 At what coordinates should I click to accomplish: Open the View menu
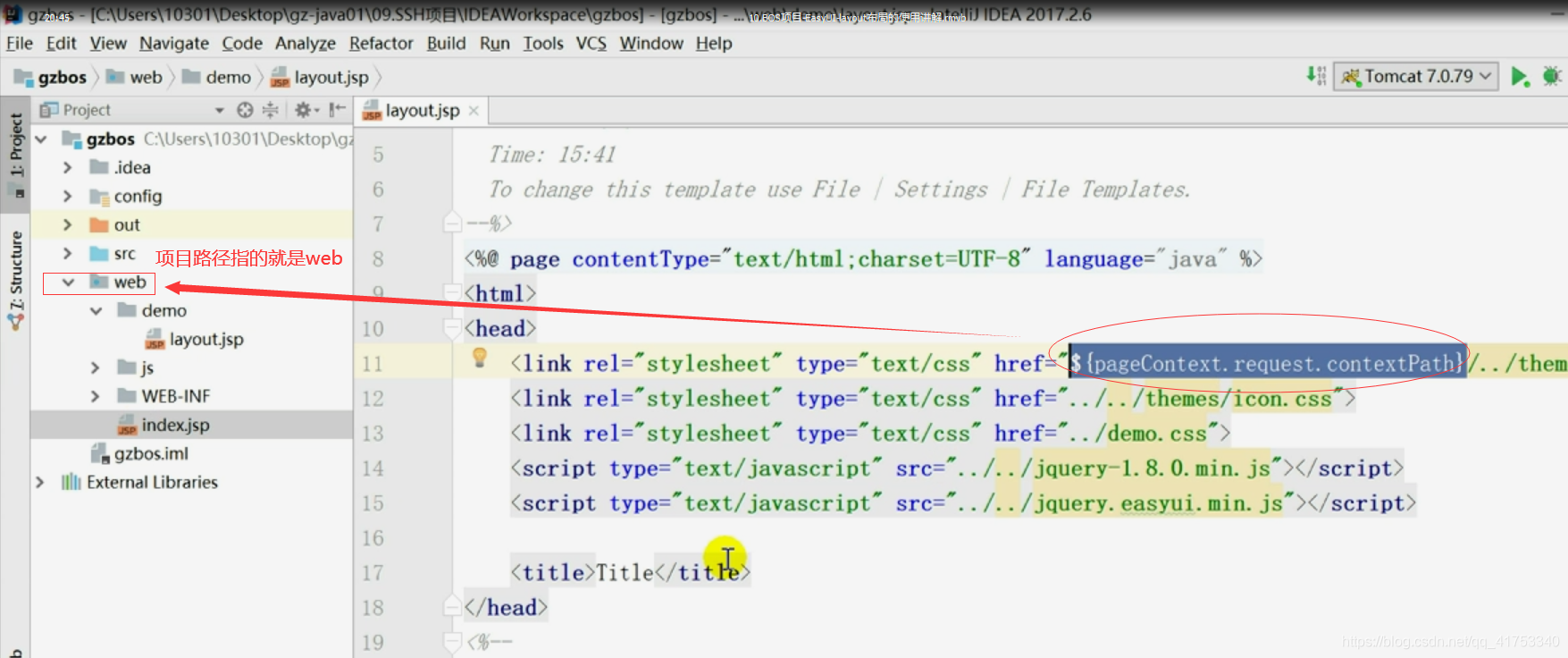coord(108,43)
